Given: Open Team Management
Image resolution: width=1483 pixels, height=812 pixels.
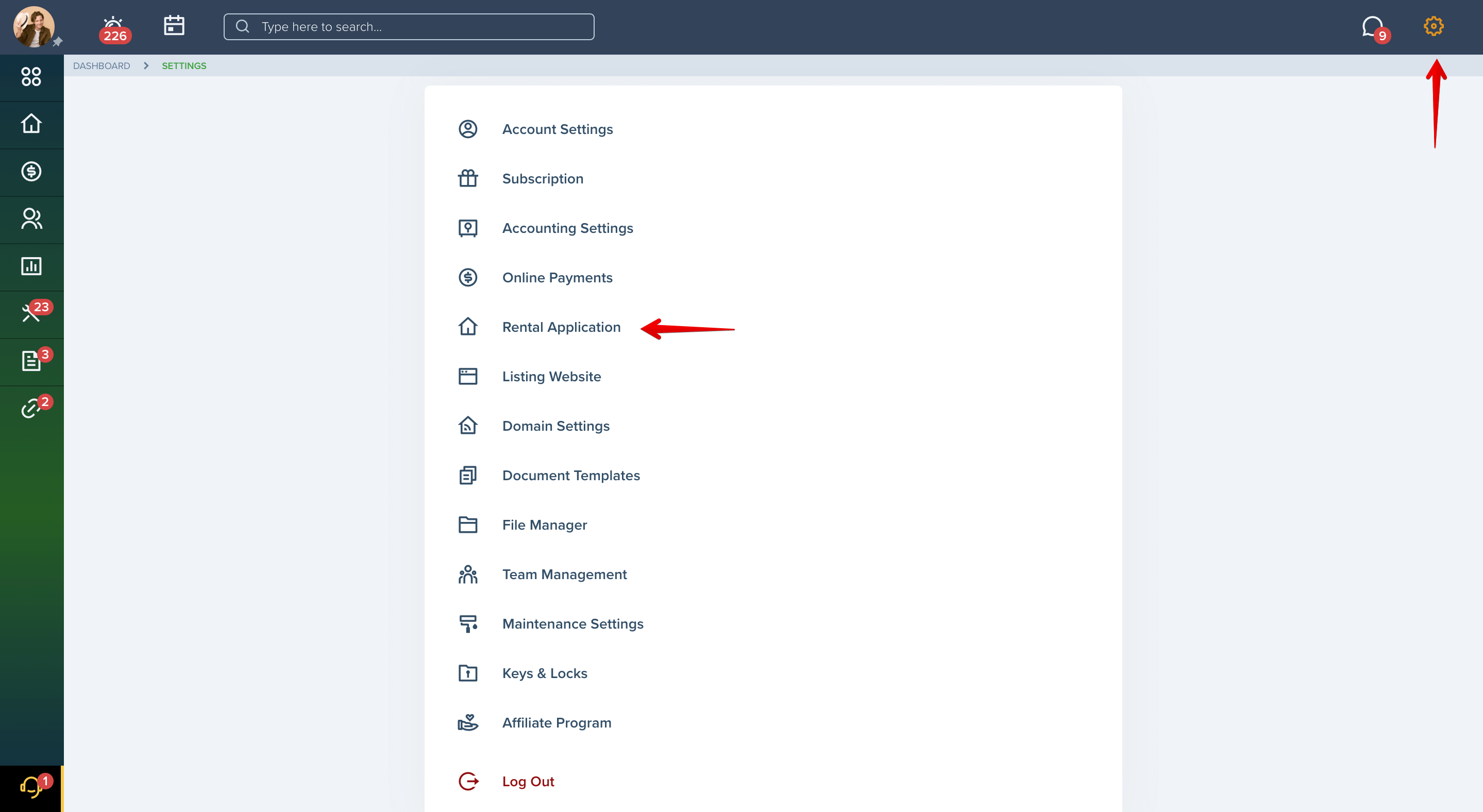Looking at the screenshot, I should click(x=564, y=574).
